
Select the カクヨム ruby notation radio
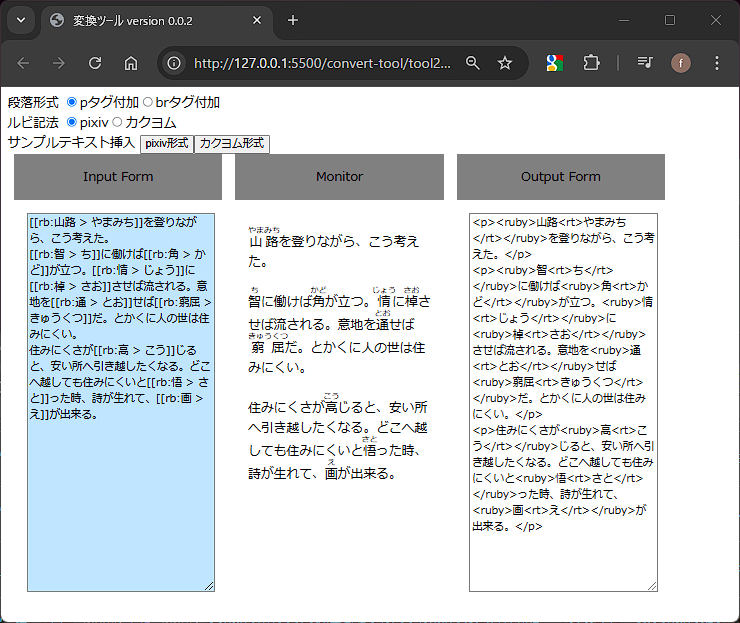click(117, 122)
